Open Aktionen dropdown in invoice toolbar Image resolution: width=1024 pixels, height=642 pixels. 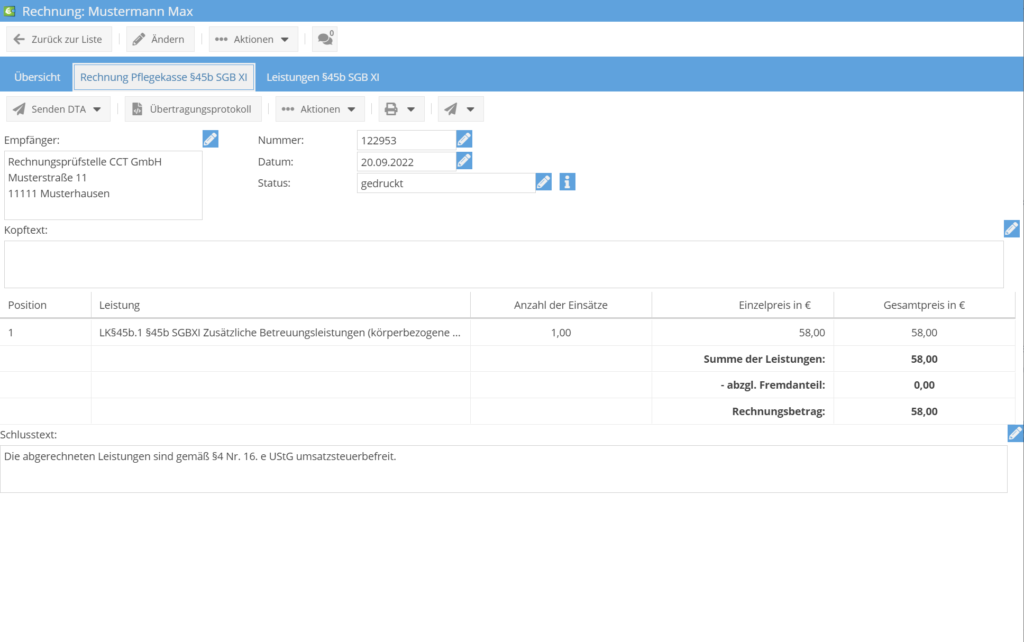click(320, 109)
